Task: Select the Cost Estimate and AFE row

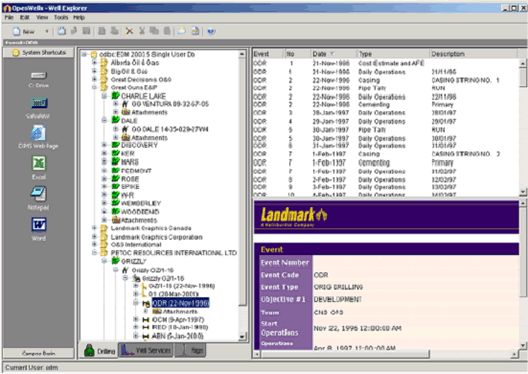Action: [x=386, y=63]
